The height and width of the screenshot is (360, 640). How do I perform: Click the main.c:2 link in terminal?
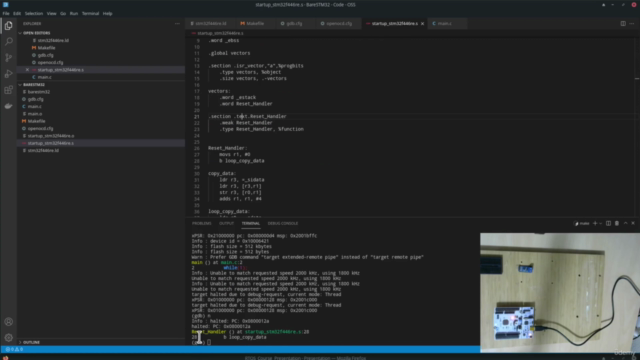[231, 262]
